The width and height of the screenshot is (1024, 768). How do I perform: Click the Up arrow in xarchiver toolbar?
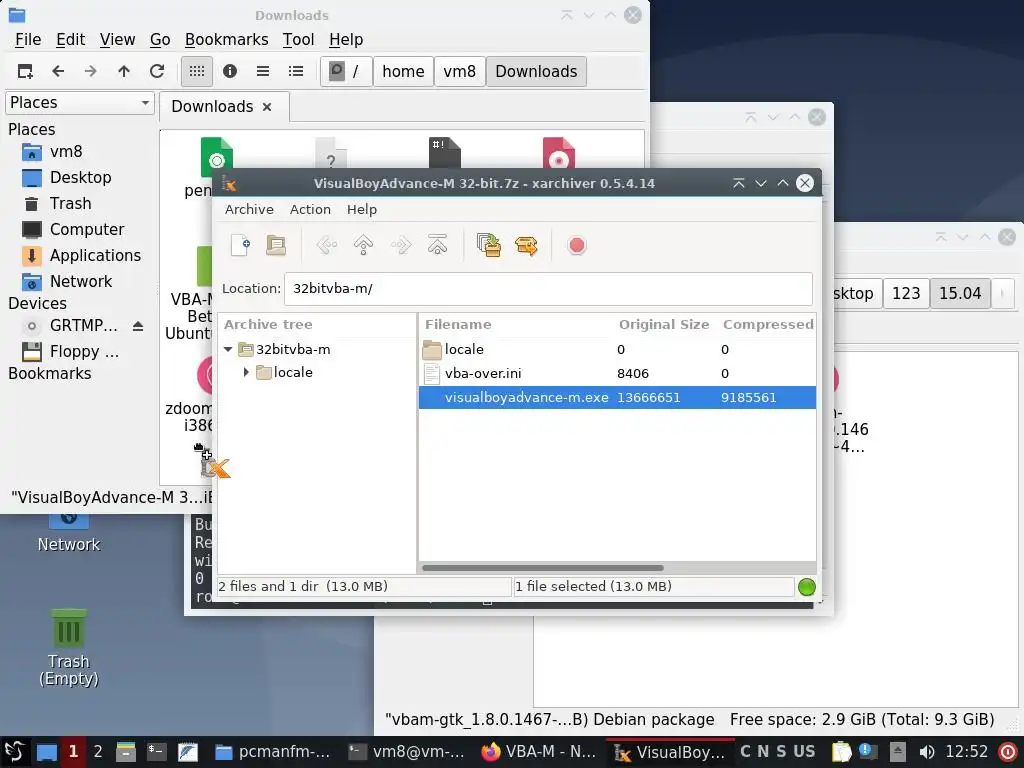[363, 246]
